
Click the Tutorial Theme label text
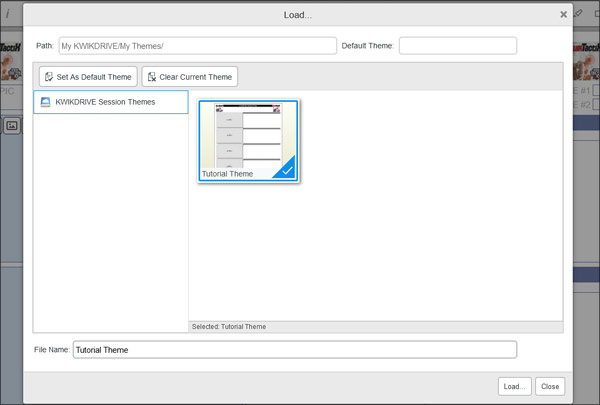pos(228,174)
